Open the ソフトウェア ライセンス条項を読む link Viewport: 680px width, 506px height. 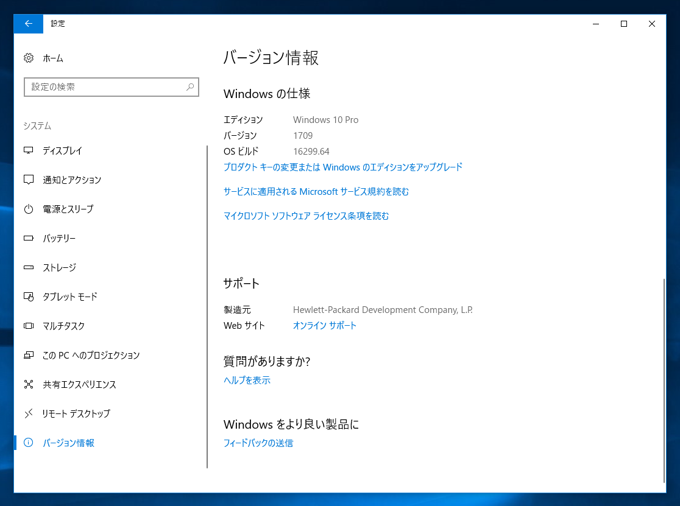pos(306,215)
